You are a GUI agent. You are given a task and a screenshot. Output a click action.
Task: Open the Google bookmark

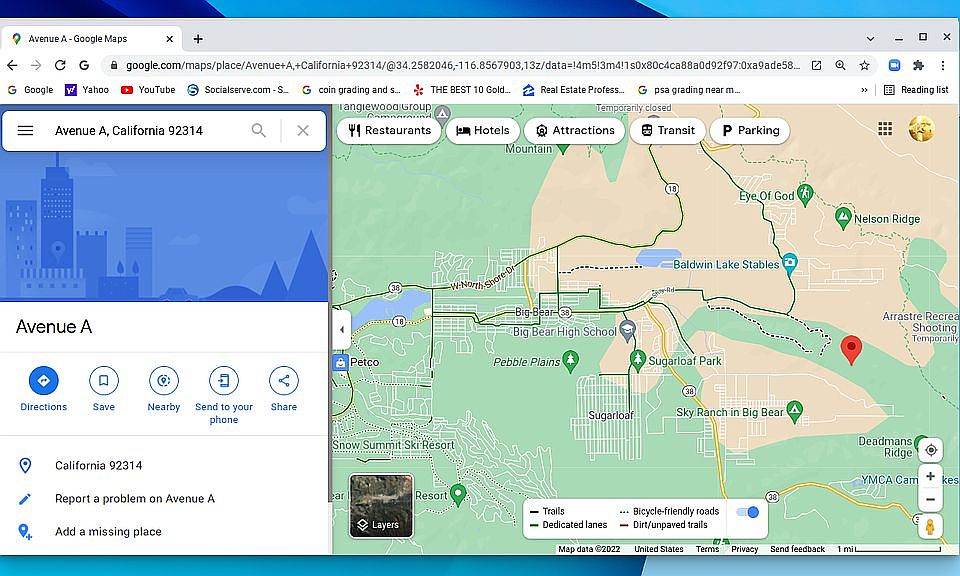31,89
